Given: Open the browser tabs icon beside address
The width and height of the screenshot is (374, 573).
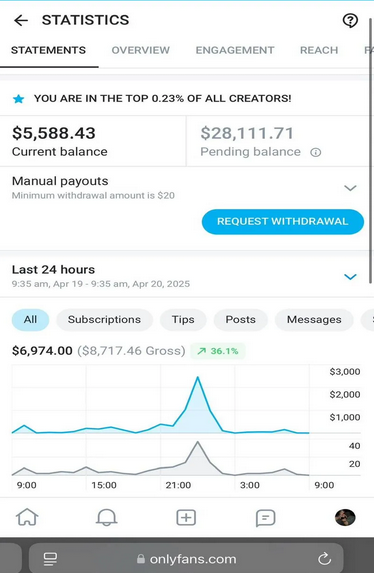Looking at the screenshot, I should tap(50, 558).
